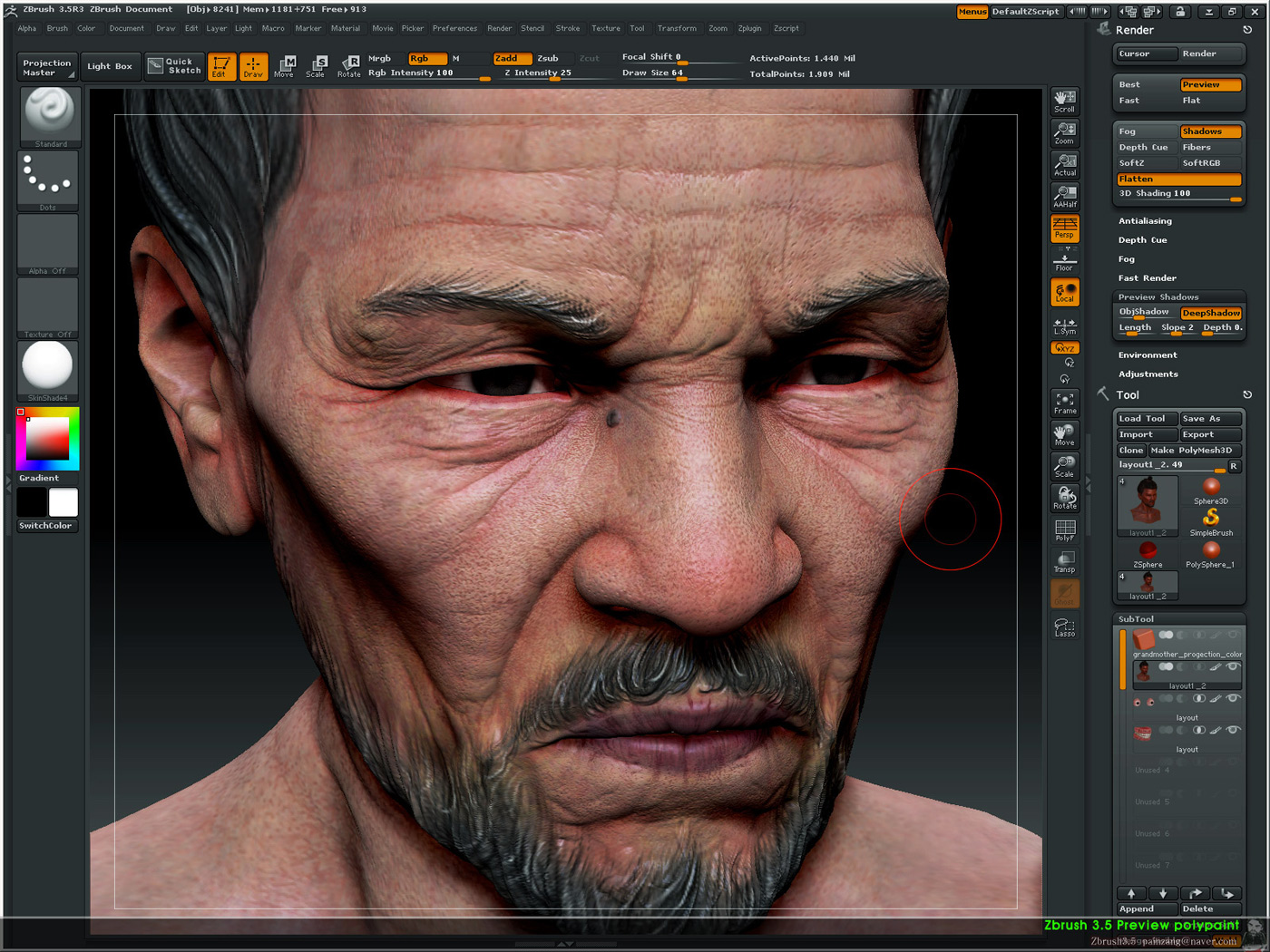The image size is (1270, 952).
Task: Activate the Frame icon in right toolbar
Action: (x=1064, y=402)
